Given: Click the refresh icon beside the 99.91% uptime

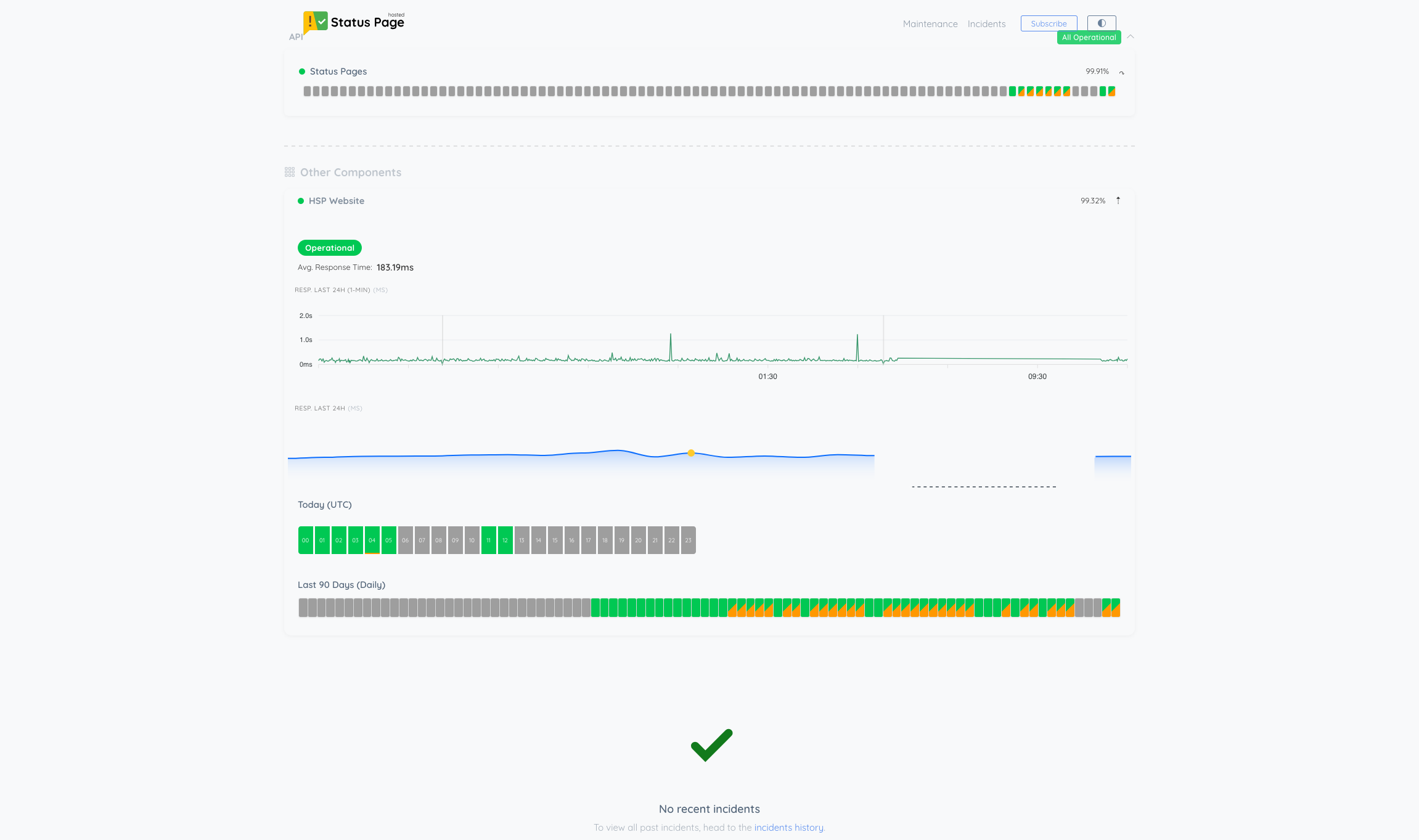Looking at the screenshot, I should (1122, 72).
